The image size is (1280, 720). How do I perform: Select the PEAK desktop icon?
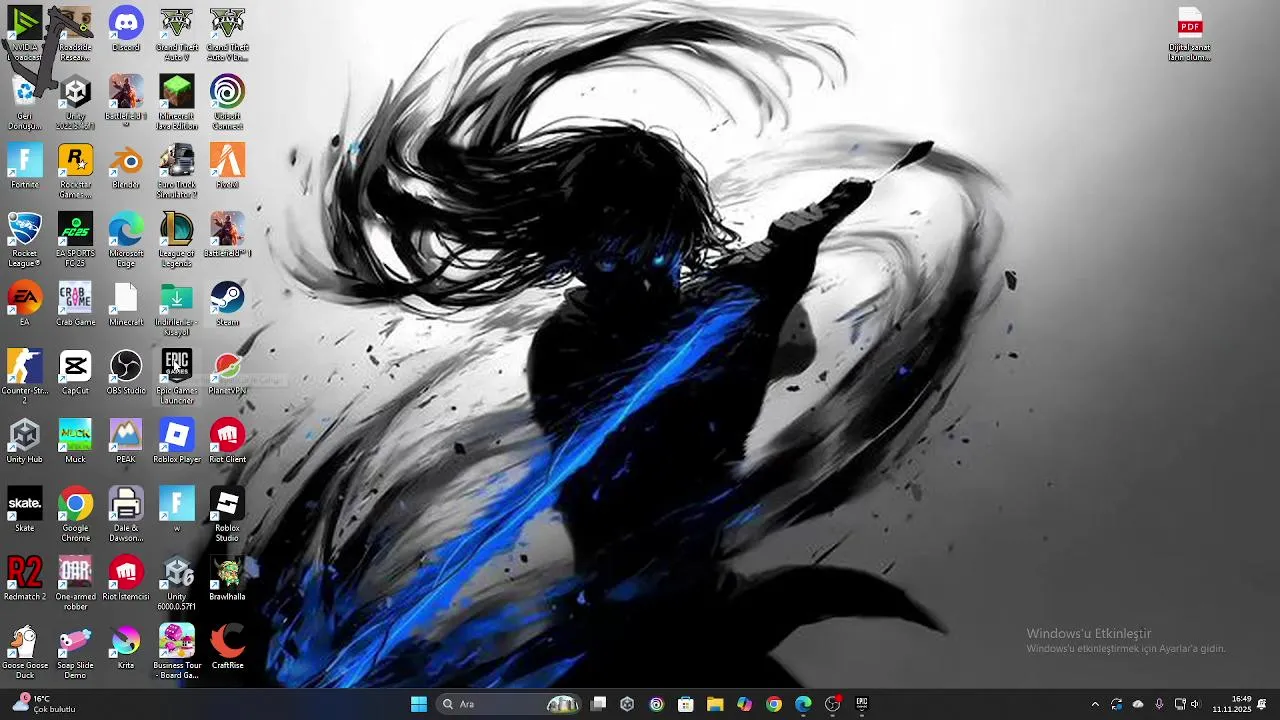click(x=126, y=441)
